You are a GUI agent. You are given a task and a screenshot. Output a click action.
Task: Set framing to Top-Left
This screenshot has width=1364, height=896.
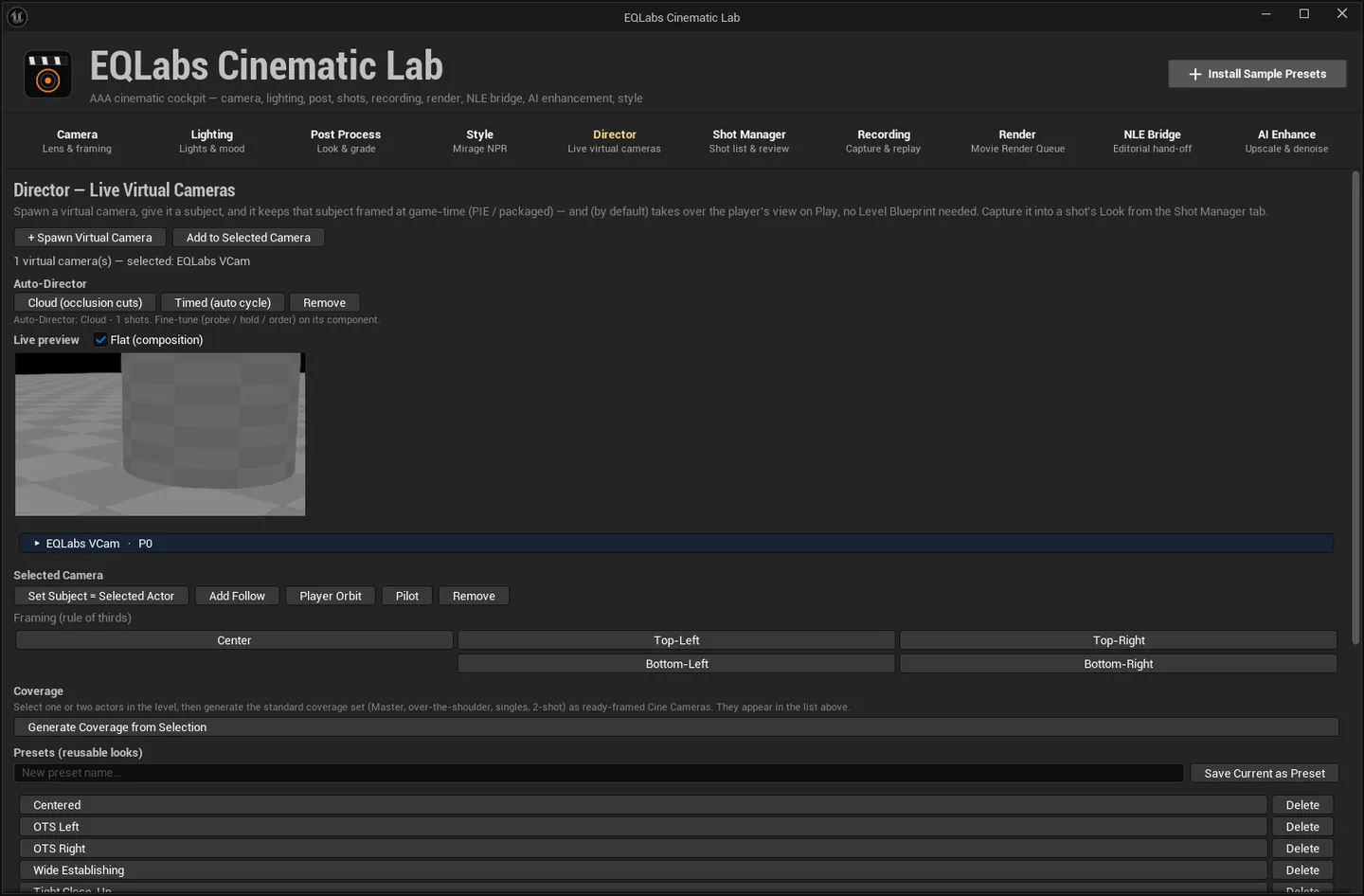click(x=676, y=640)
